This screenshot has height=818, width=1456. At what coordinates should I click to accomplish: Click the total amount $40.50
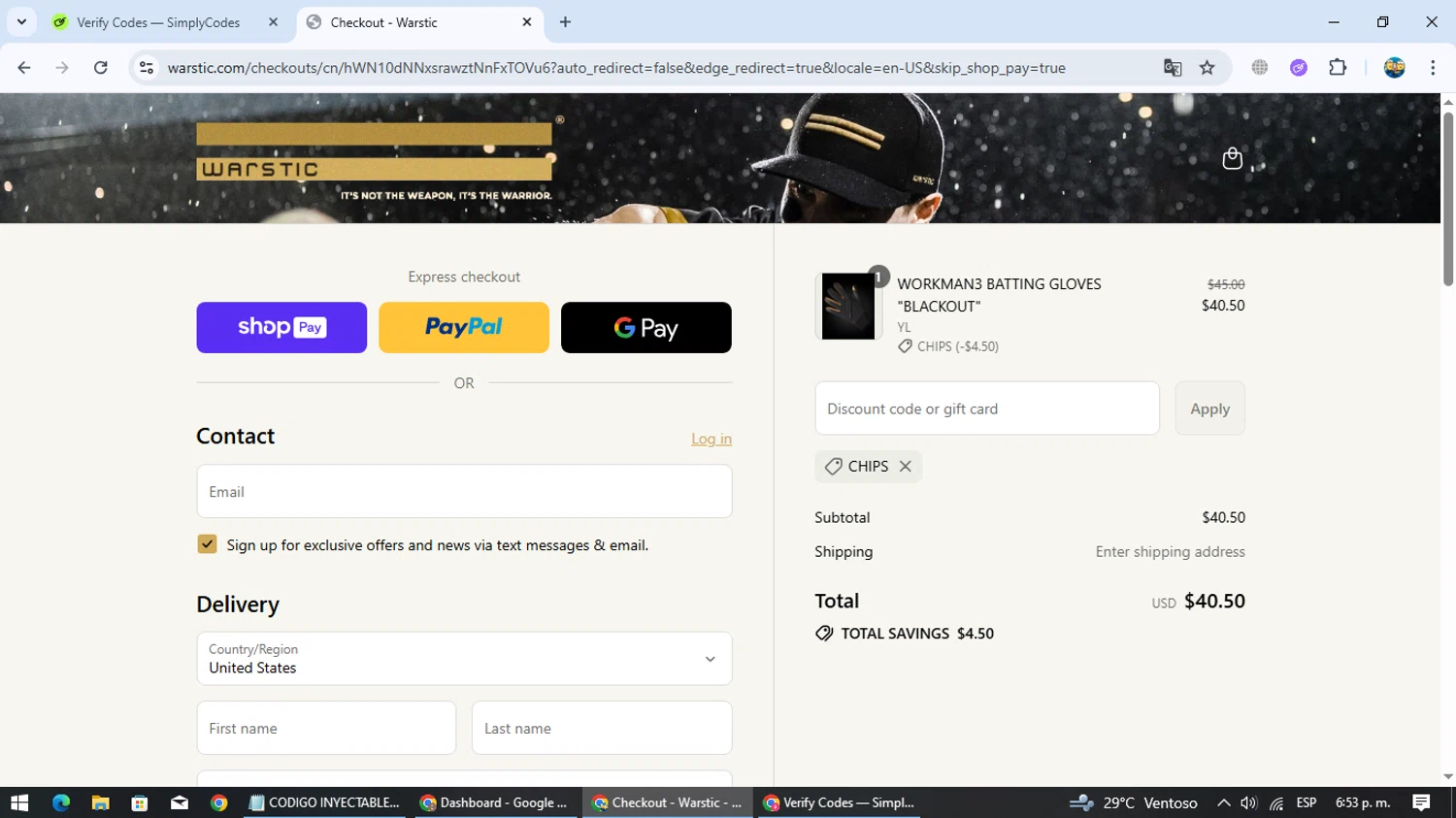1214,601
